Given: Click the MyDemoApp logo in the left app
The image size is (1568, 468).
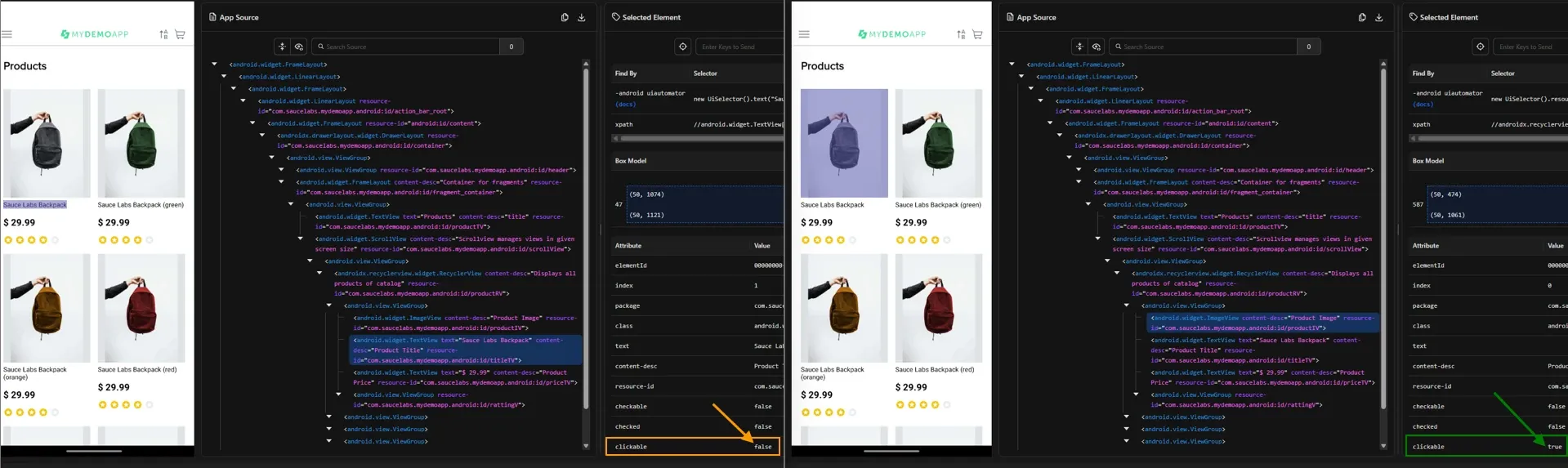Looking at the screenshot, I should click(95, 34).
